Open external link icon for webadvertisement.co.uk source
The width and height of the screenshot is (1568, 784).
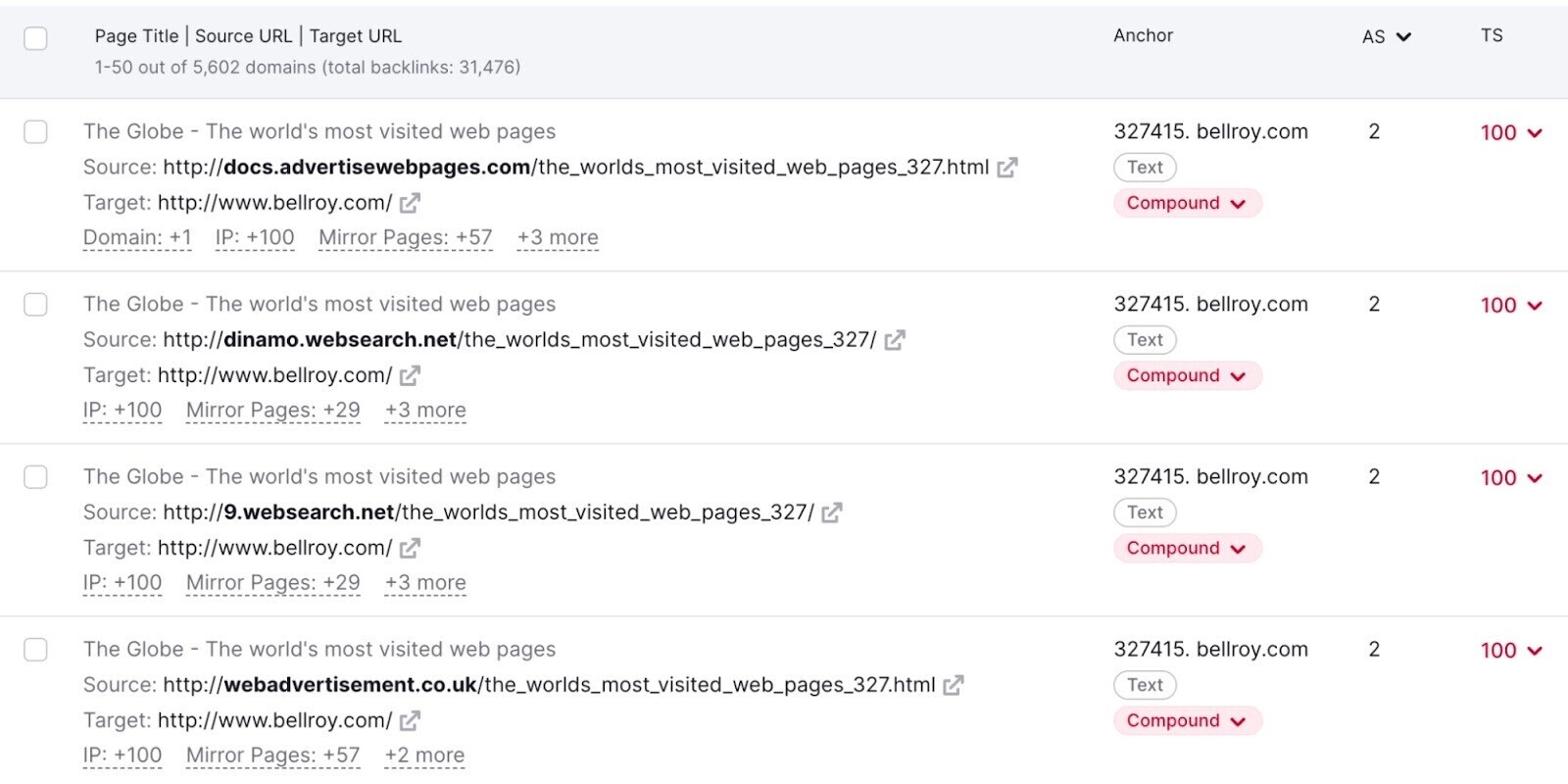pos(954,685)
